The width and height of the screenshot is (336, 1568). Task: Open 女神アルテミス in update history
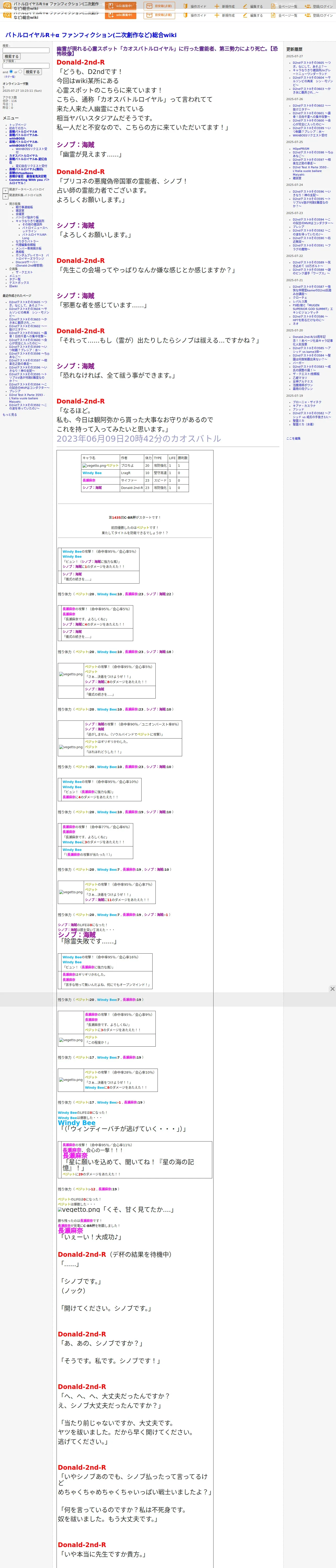[303, 381]
